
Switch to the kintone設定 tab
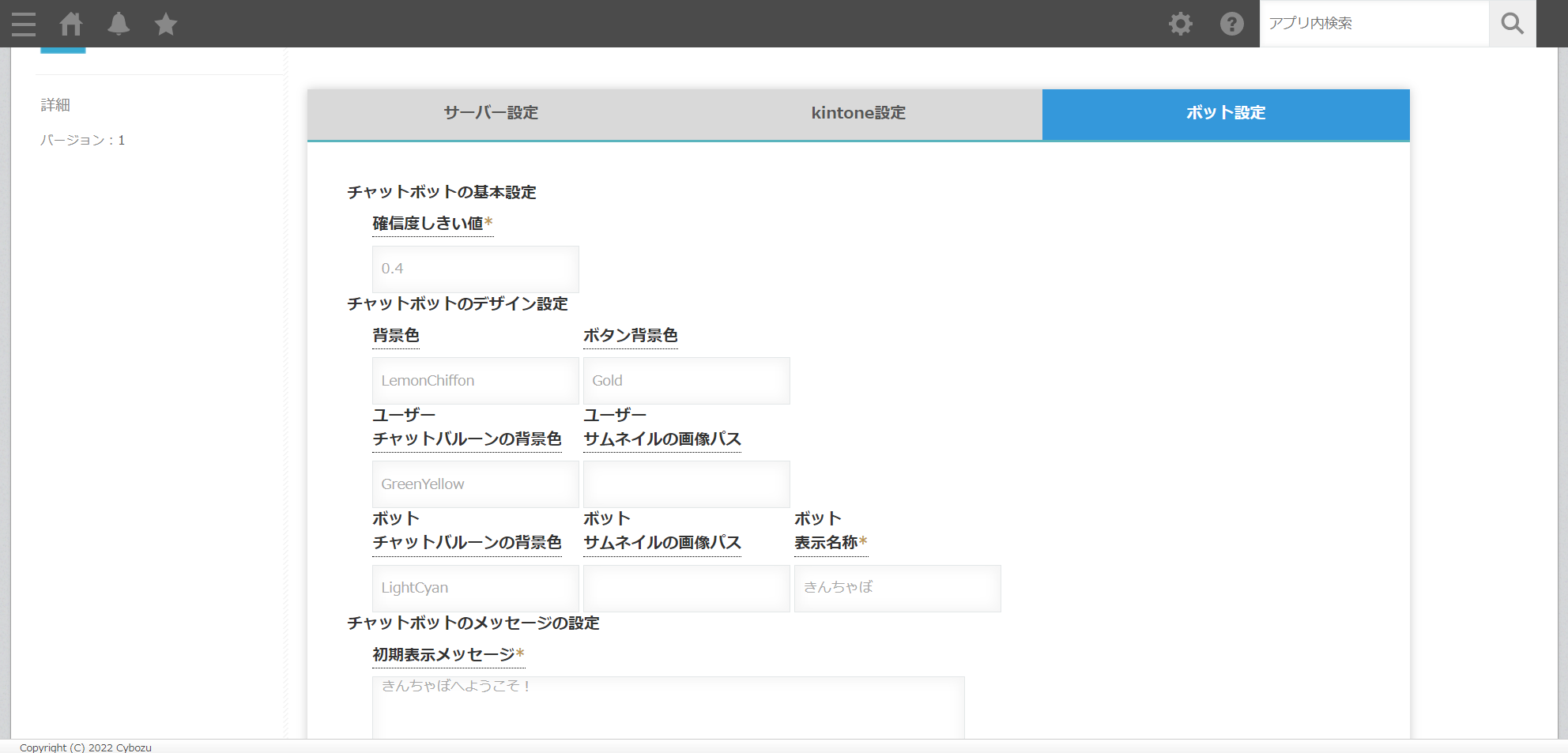click(x=858, y=113)
